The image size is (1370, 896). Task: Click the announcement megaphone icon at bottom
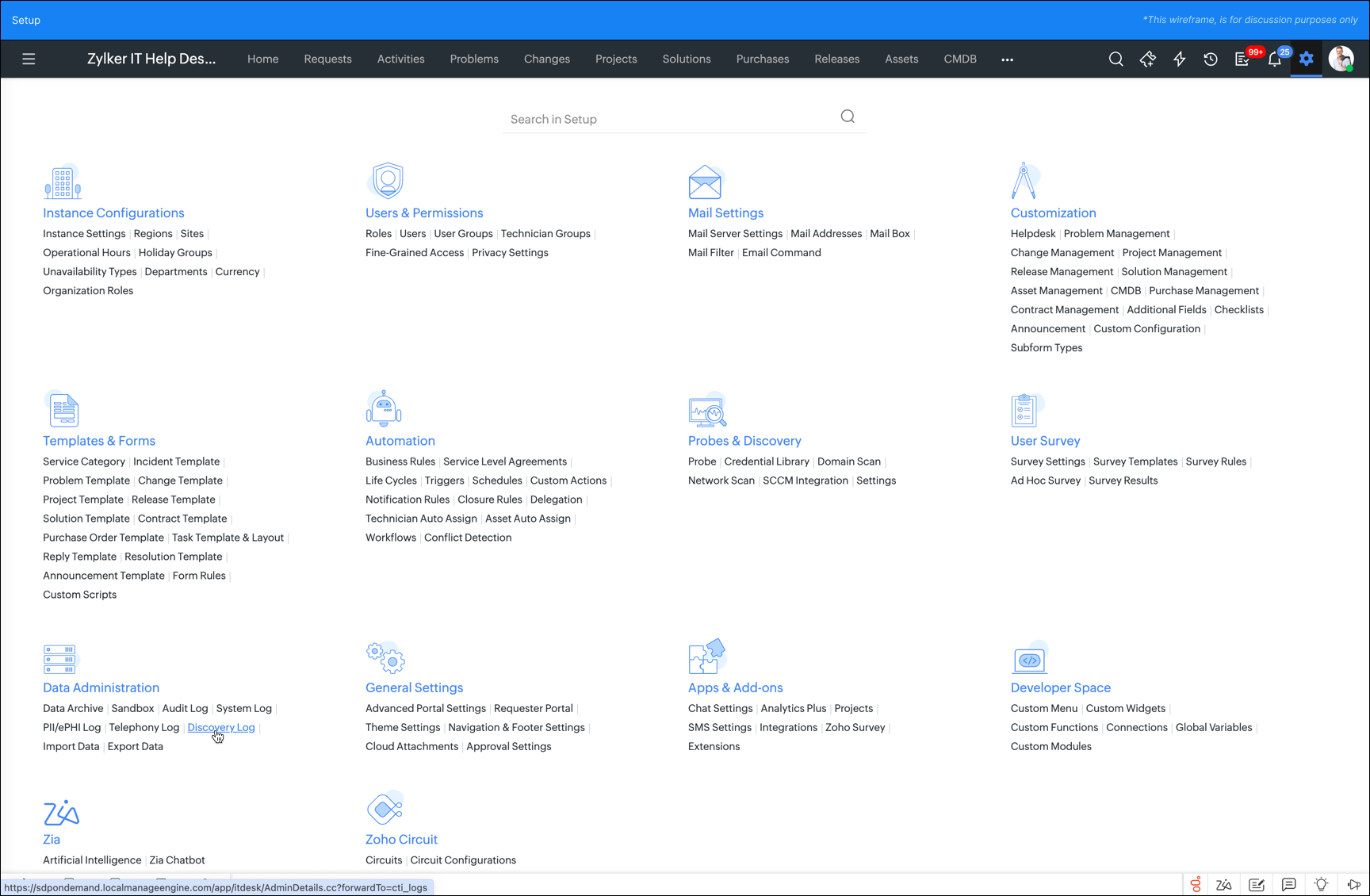click(1354, 885)
